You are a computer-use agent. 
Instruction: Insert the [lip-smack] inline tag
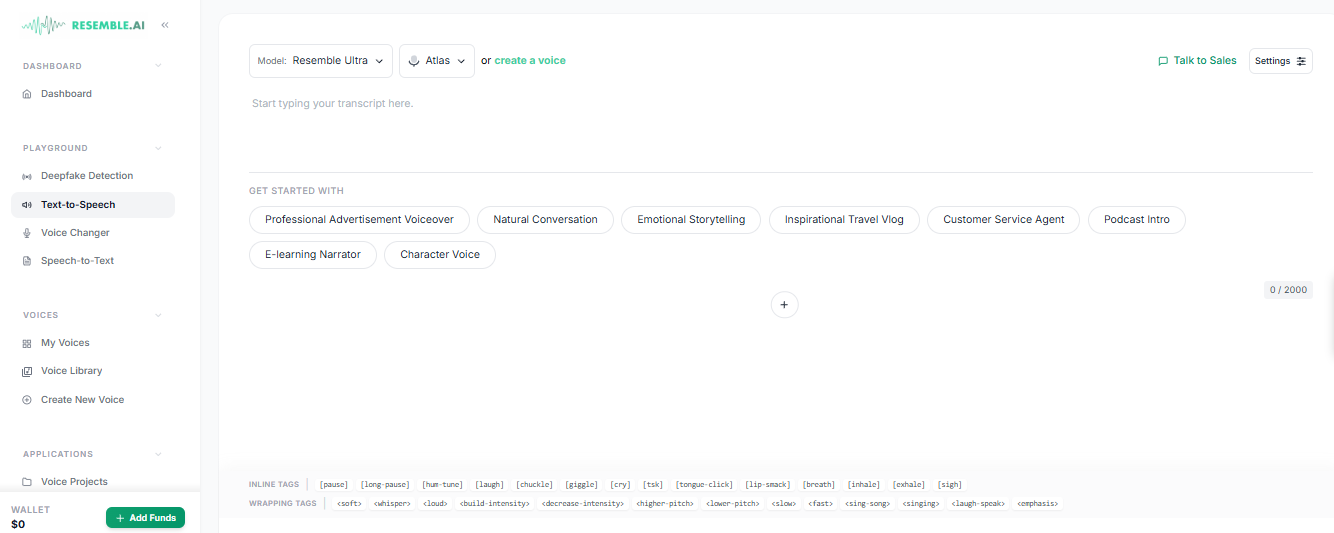coord(769,485)
